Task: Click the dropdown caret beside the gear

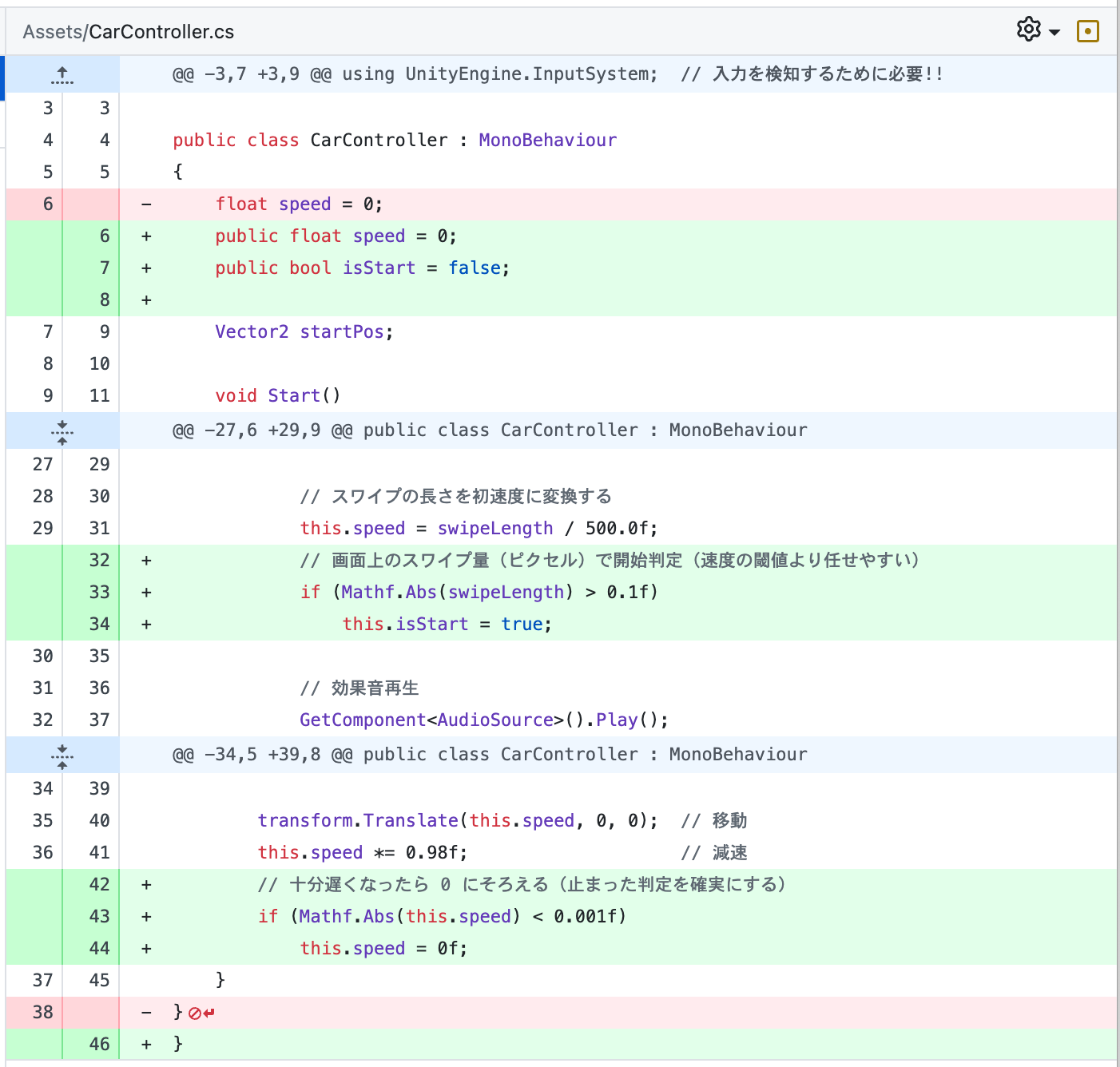Action: pos(1054,32)
